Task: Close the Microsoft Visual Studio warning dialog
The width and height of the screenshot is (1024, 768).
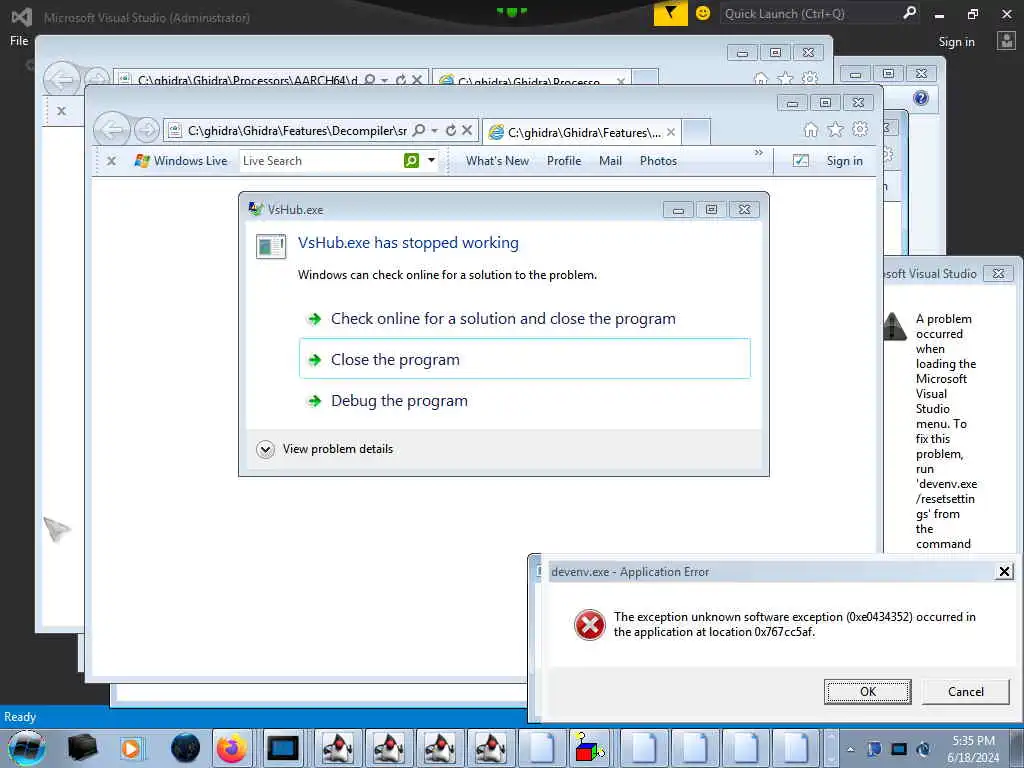Action: point(998,274)
